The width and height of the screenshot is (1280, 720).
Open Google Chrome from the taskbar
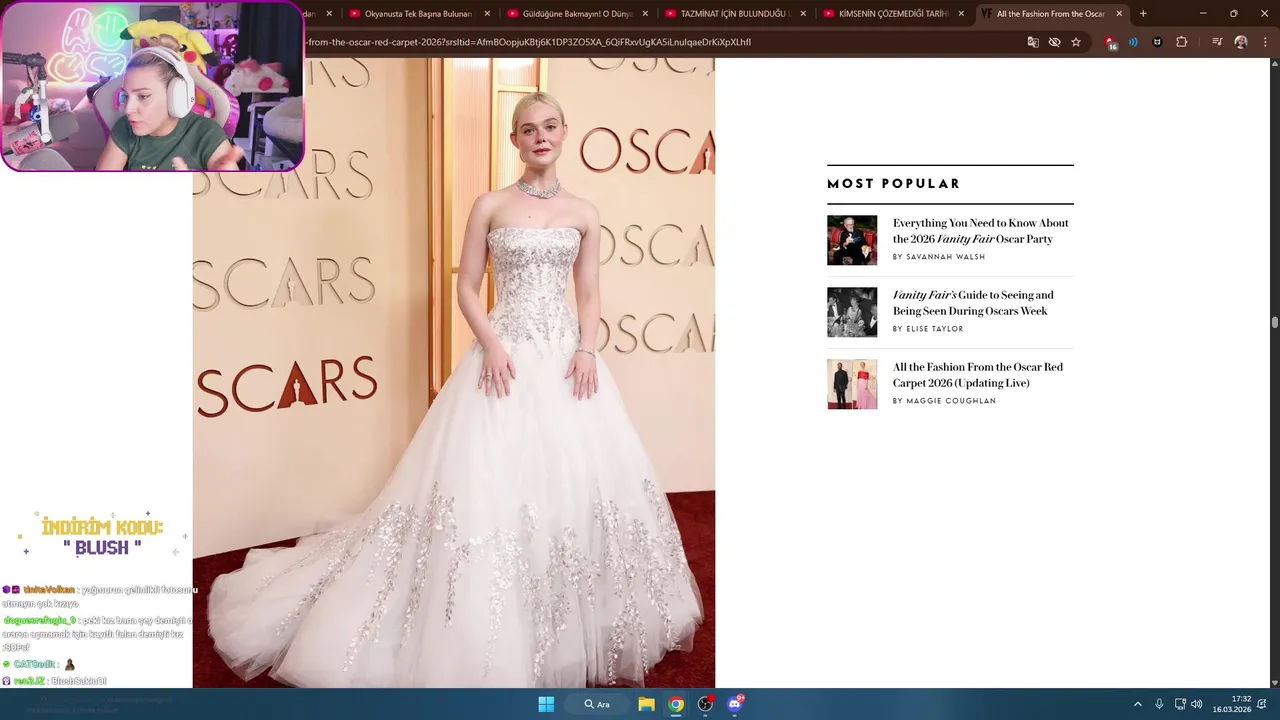pos(676,704)
